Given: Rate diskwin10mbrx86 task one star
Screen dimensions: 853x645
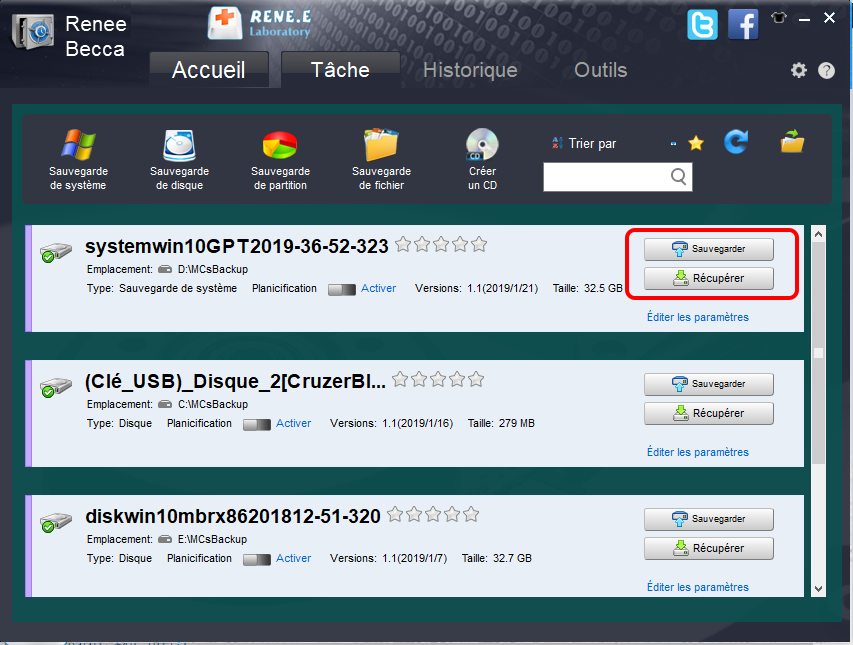Looking at the screenshot, I should [395, 514].
